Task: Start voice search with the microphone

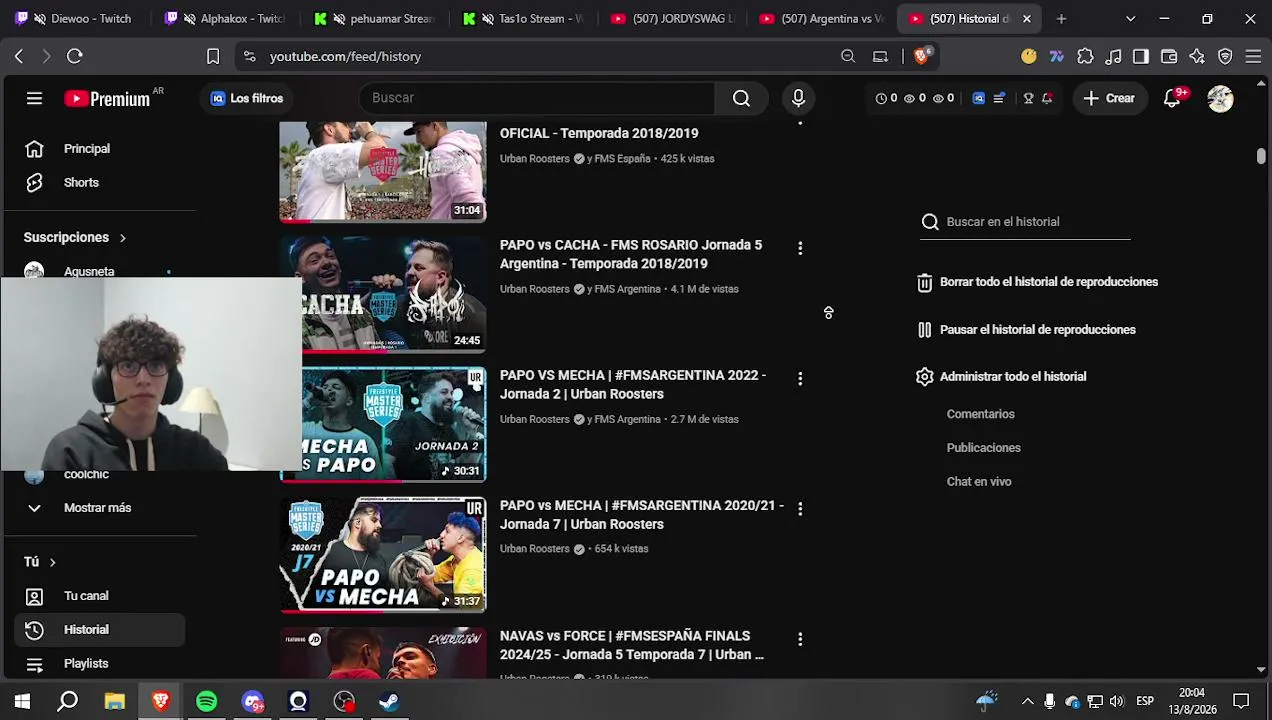Action: (798, 98)
